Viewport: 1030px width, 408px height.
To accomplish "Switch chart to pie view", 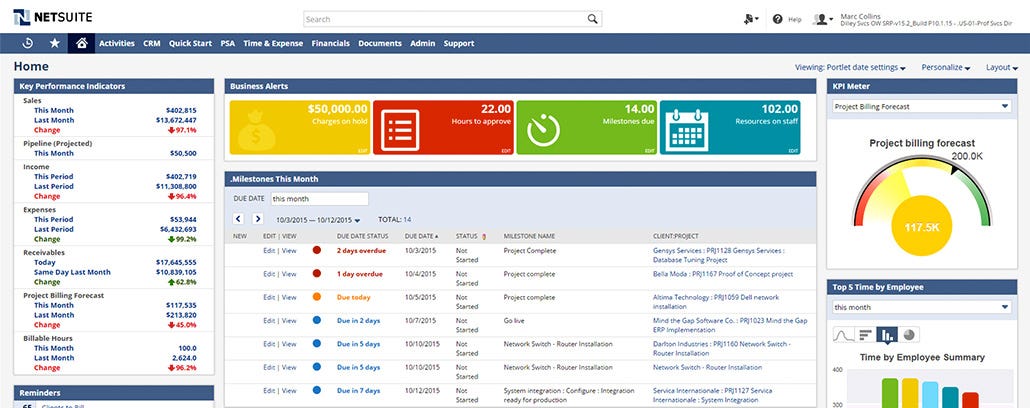I will 908,335.
